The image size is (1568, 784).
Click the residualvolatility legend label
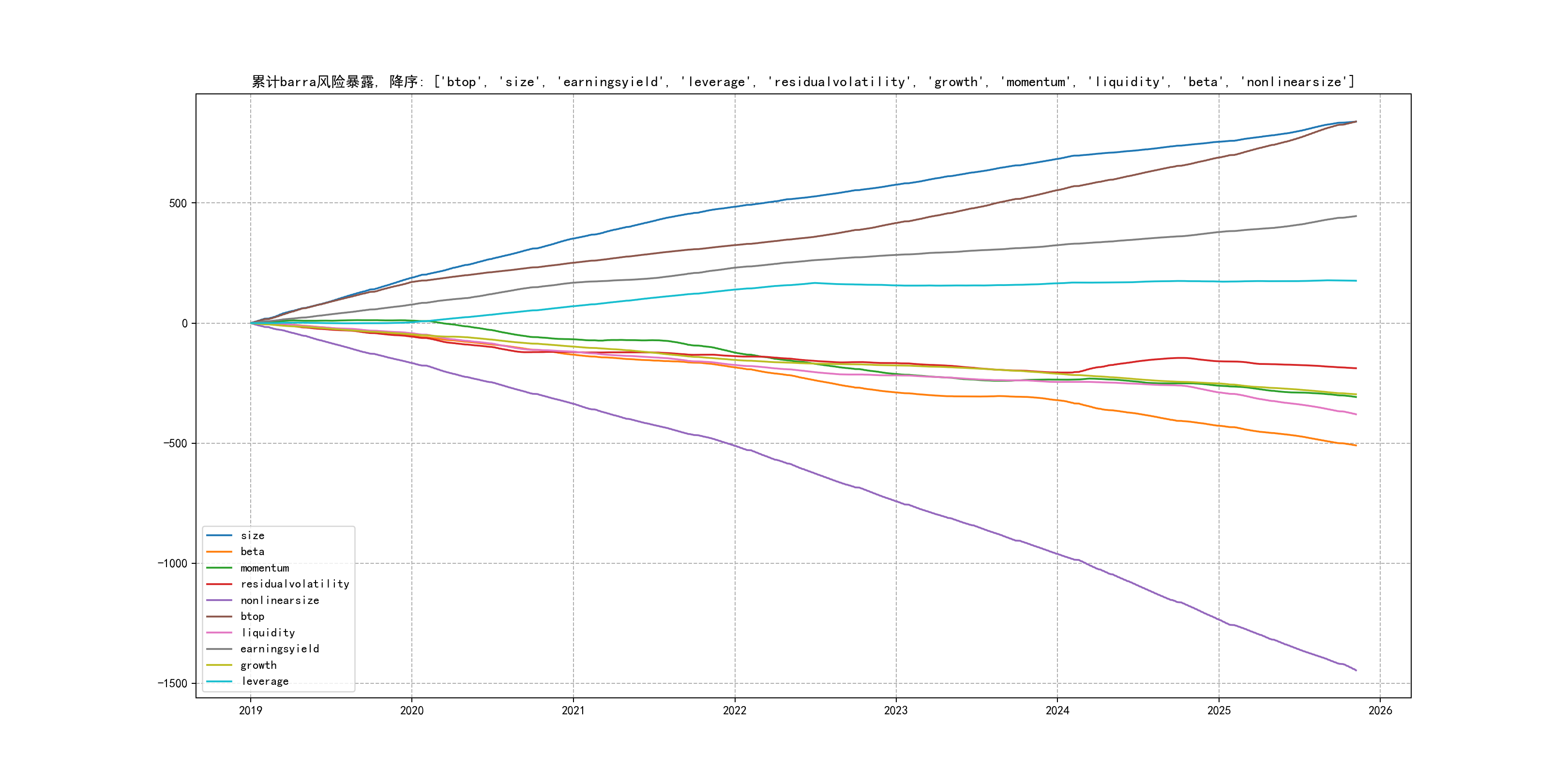[295, 584]
